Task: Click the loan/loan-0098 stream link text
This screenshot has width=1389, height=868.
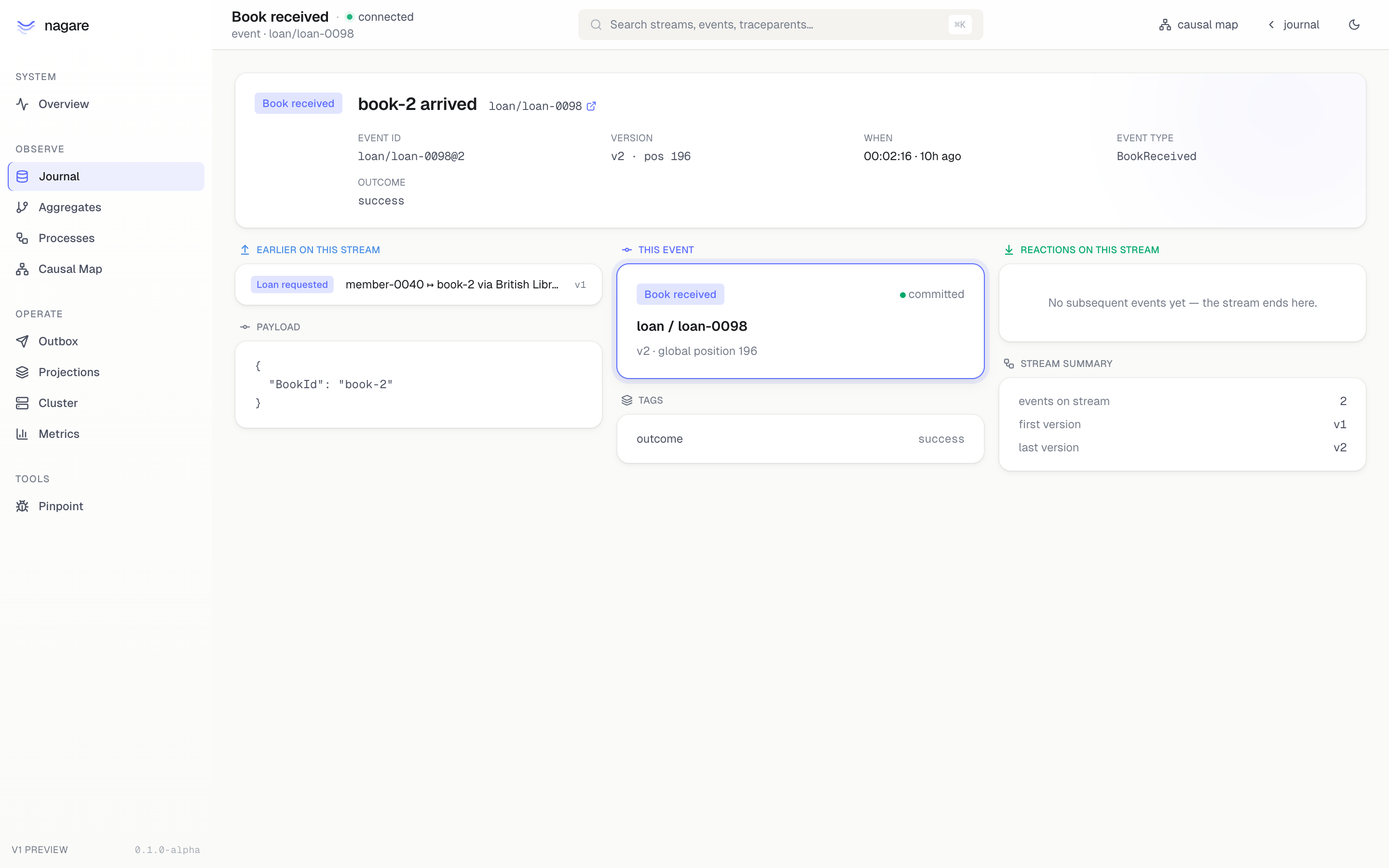Action: [535, 106]
